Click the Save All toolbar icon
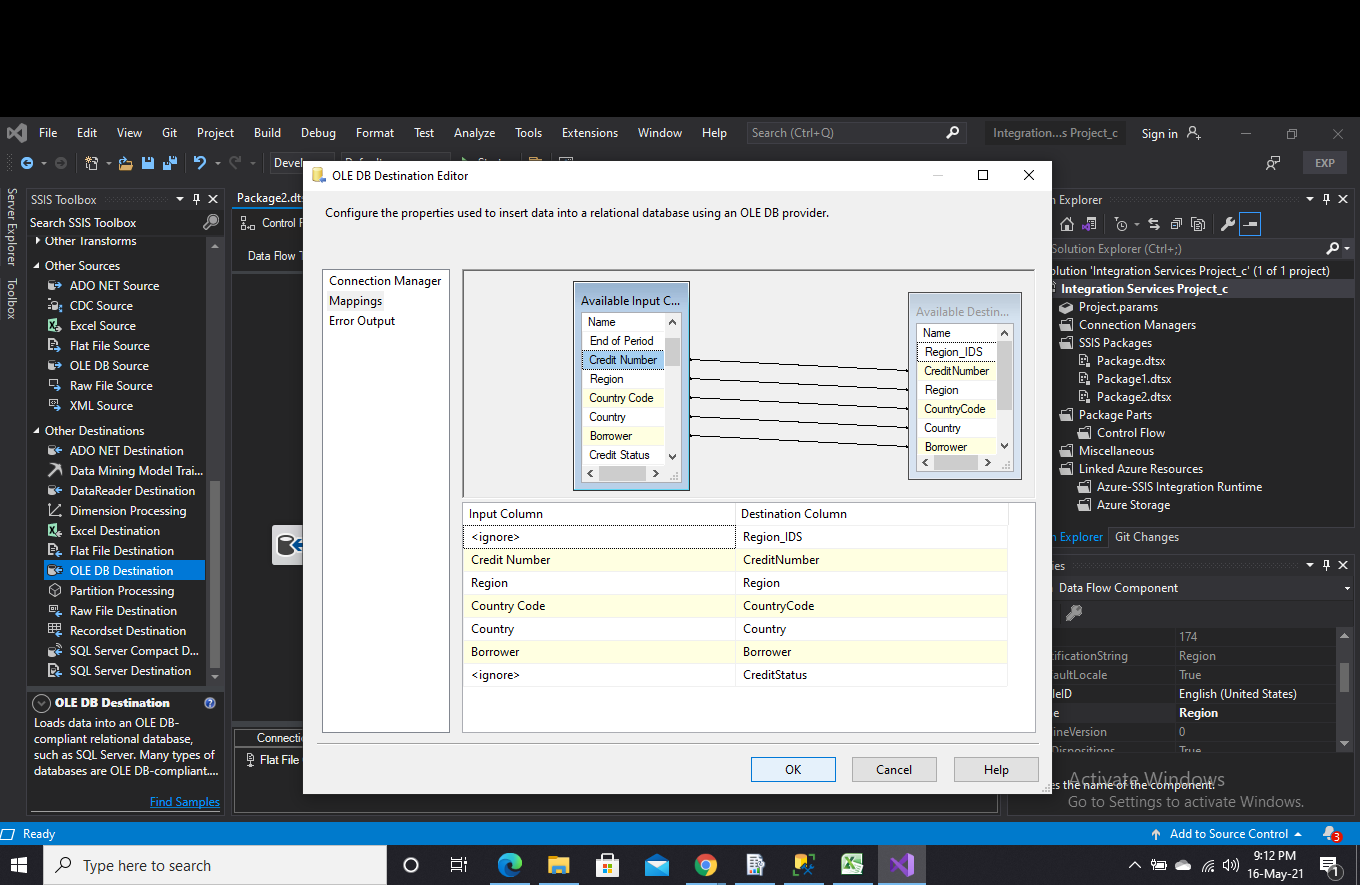The height and width of the screenshot is (885, 1360). (x=169, y=163)
